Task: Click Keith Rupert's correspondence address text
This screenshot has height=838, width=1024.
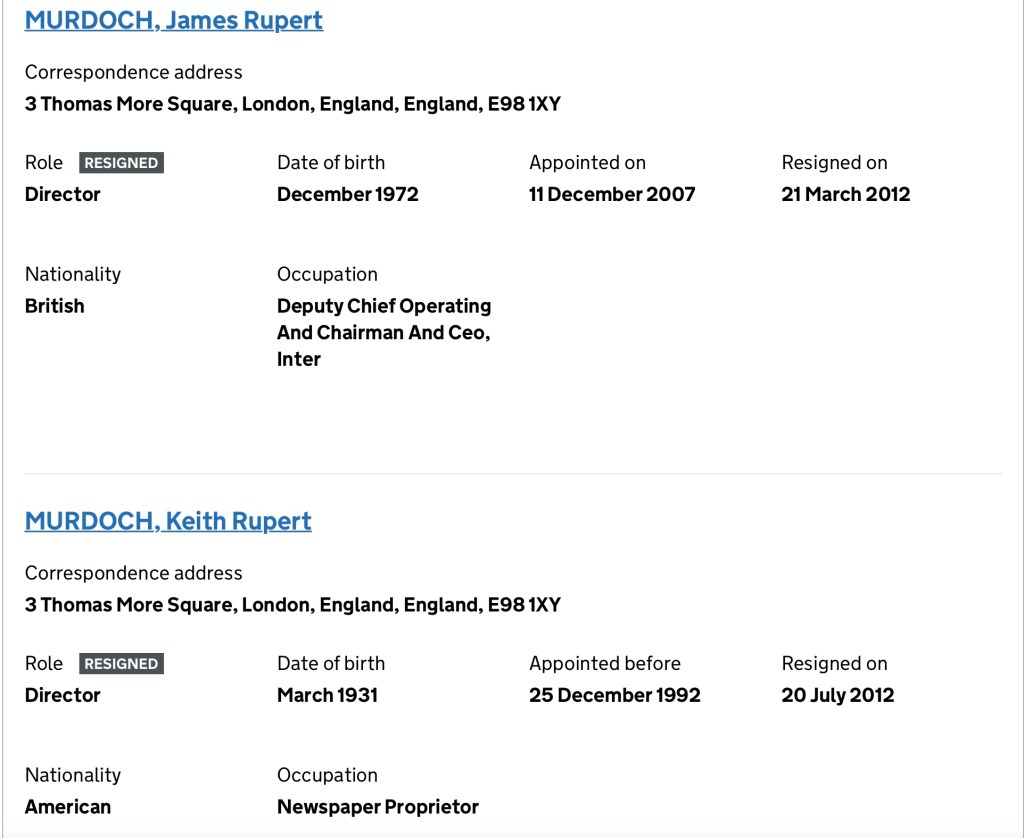Action: point(292,605)
